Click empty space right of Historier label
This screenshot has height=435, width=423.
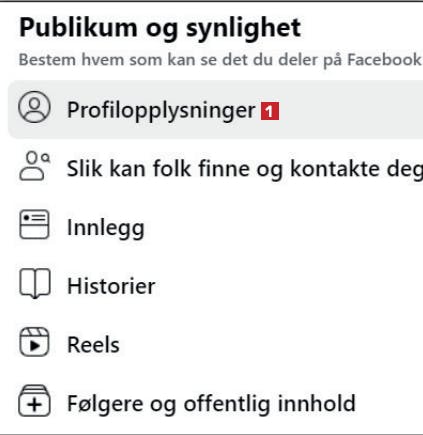tap(290, 286)
